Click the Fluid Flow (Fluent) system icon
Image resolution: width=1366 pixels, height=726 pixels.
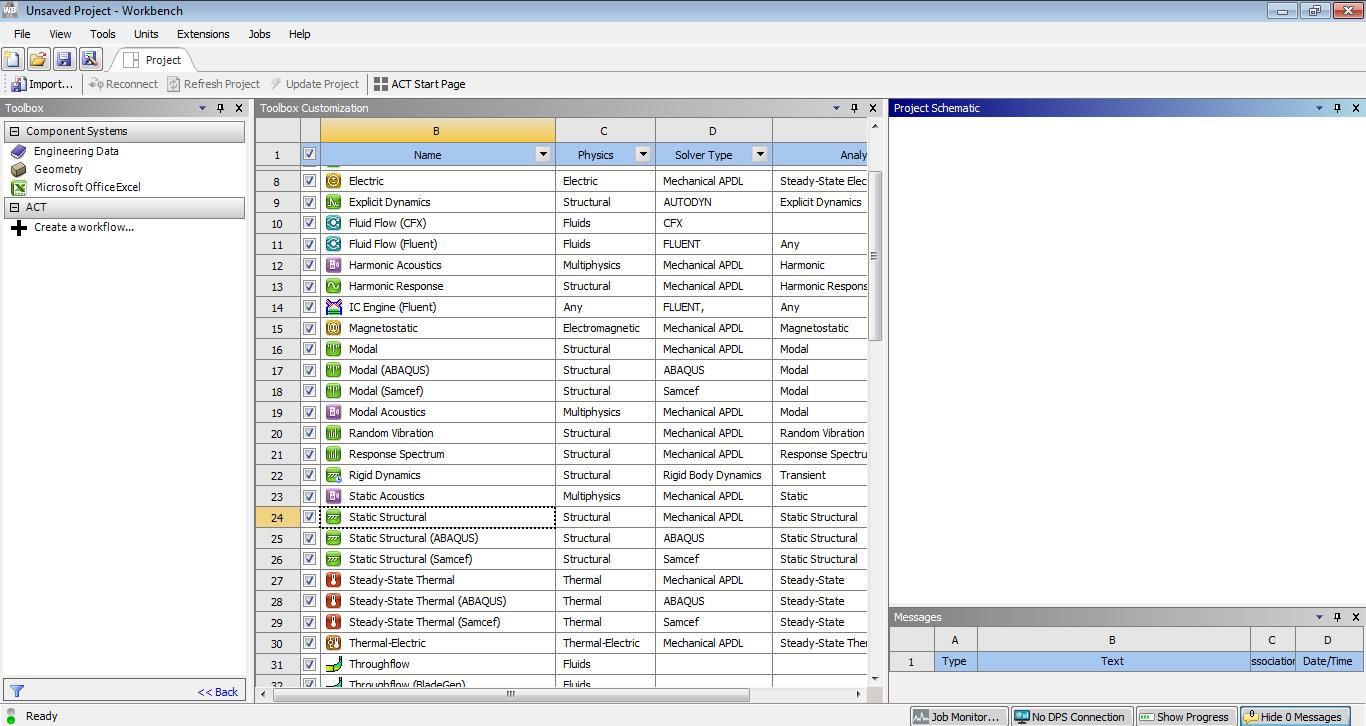point(334,244)
